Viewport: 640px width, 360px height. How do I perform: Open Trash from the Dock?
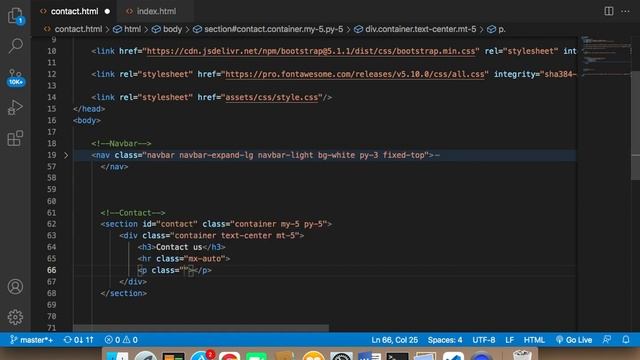pyautogui.click(x=522, y=355)
